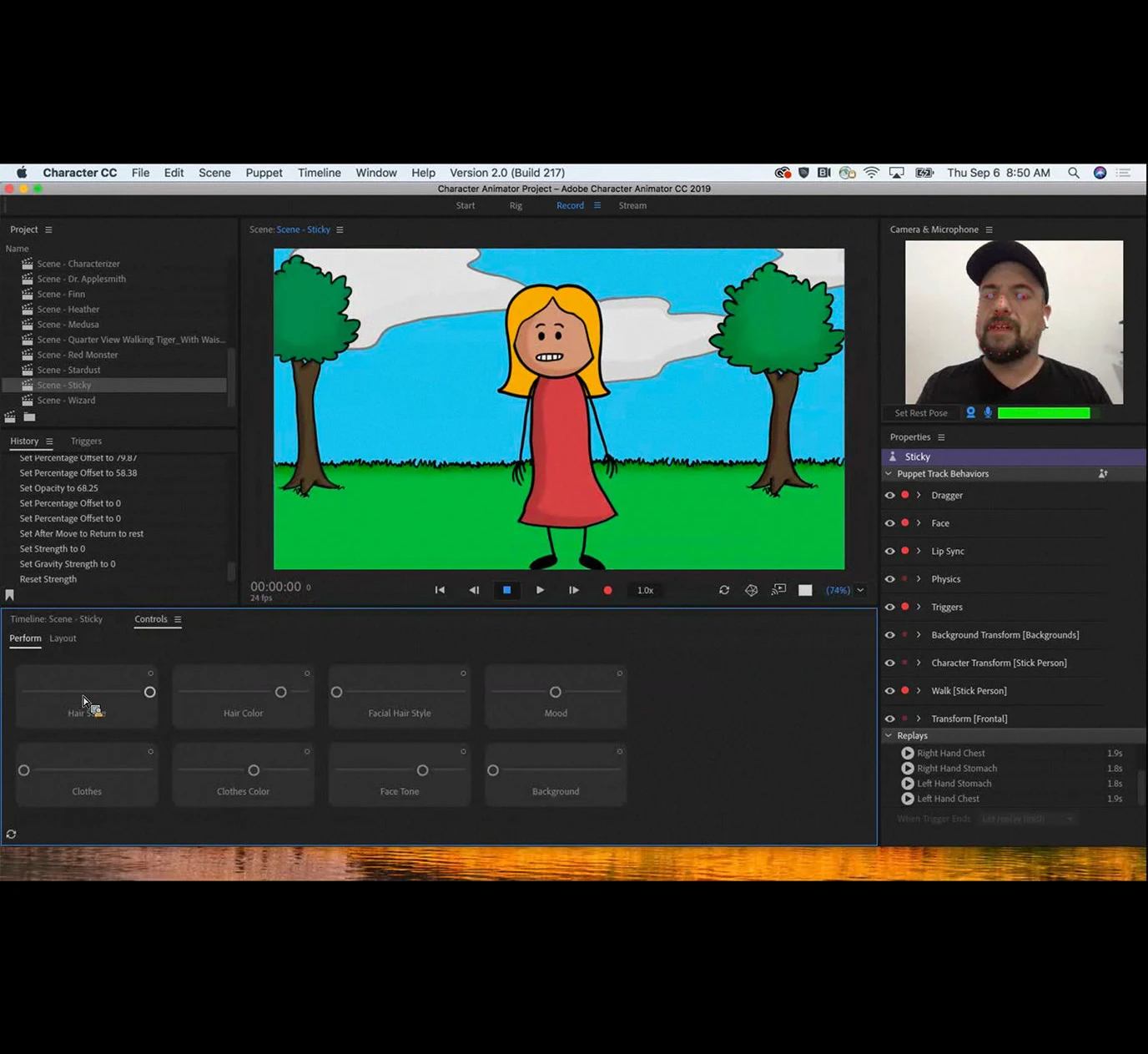Screen dimensions: 1148x1054
Task: Collapse the Puppet Track Behaviors section
Action: (x=889, y=474)
